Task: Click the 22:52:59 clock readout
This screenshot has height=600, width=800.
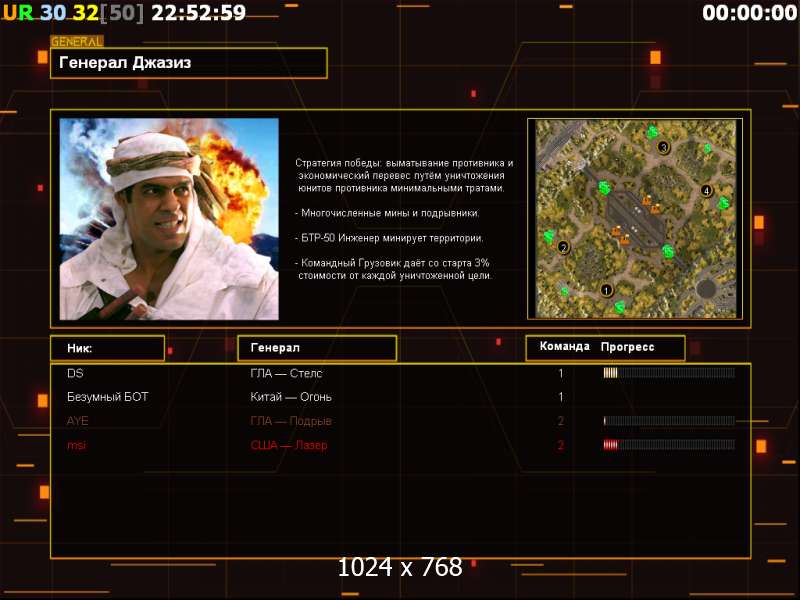Action: tap(198, 13)
